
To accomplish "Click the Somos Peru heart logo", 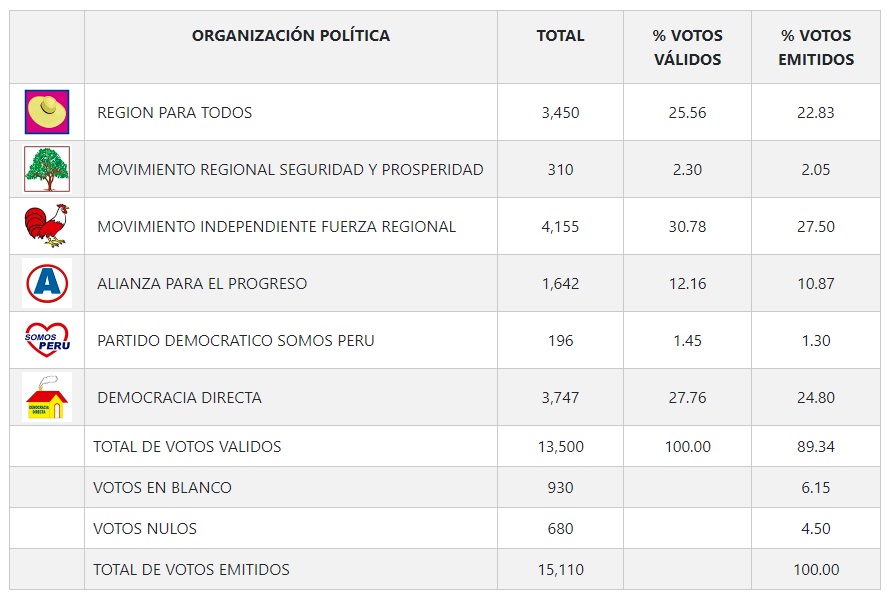I will tap(47, 340).
